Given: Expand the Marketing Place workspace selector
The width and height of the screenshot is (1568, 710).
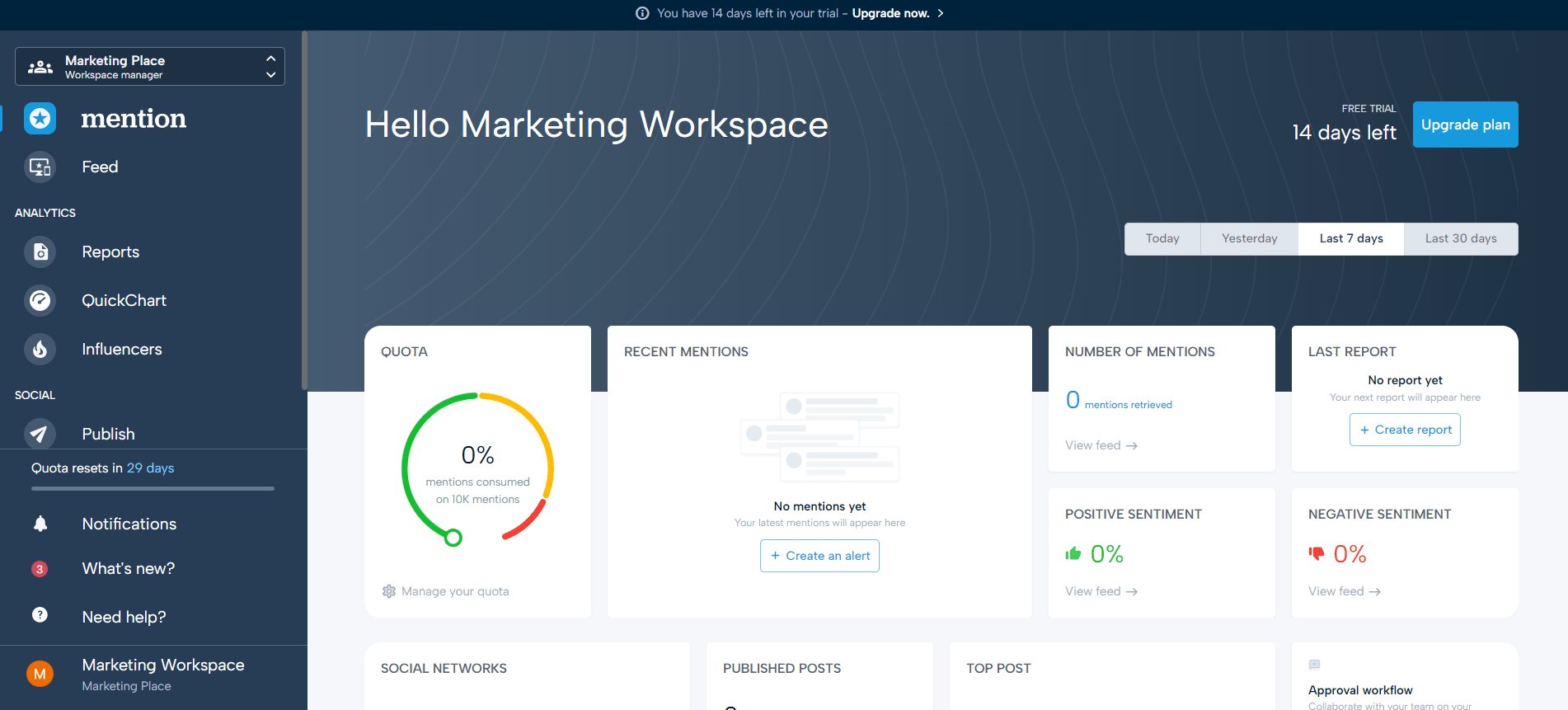Looking at the screenshot, I should (150, 66).
